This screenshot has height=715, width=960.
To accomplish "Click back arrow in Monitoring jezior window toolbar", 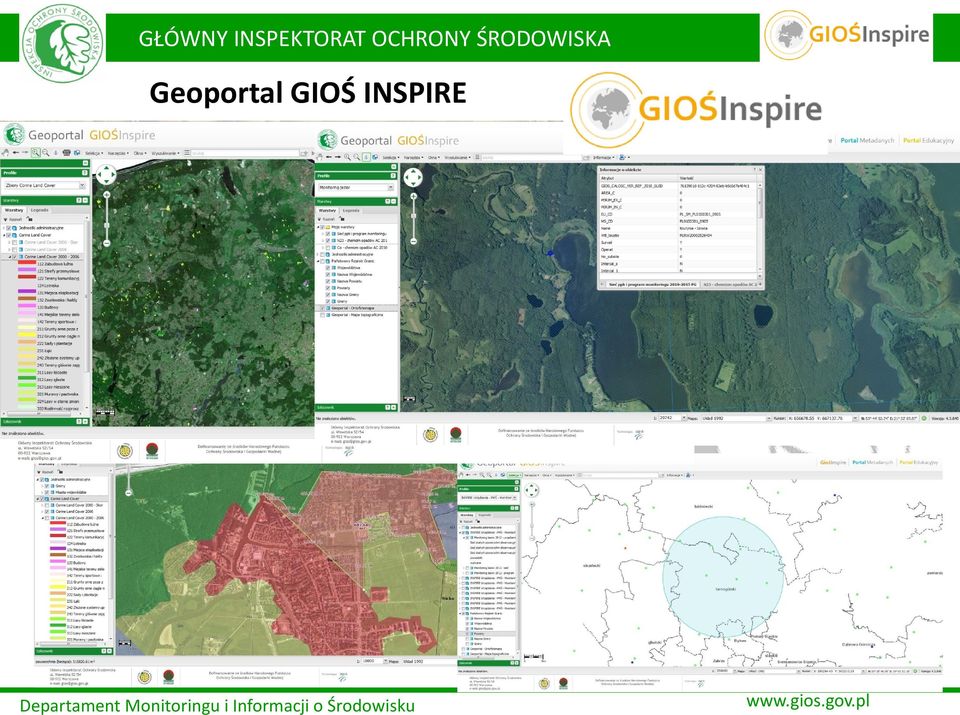I will 329,157.
